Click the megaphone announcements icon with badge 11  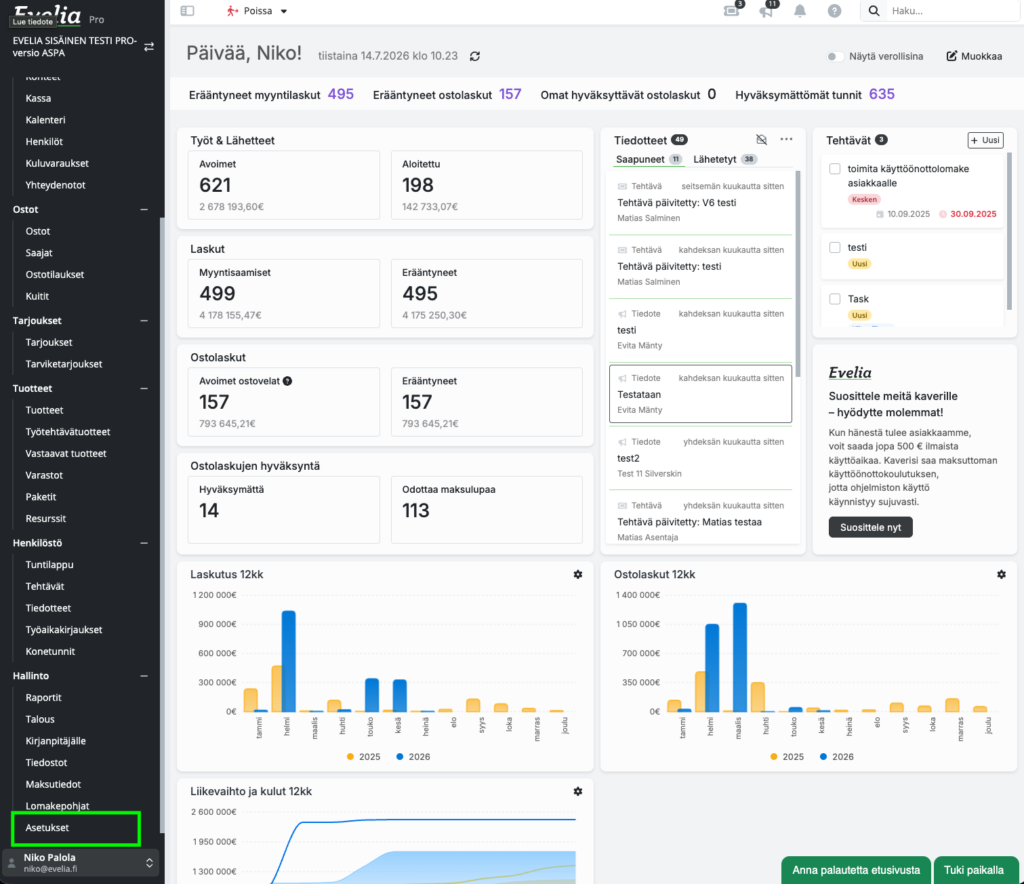[767, 10]
